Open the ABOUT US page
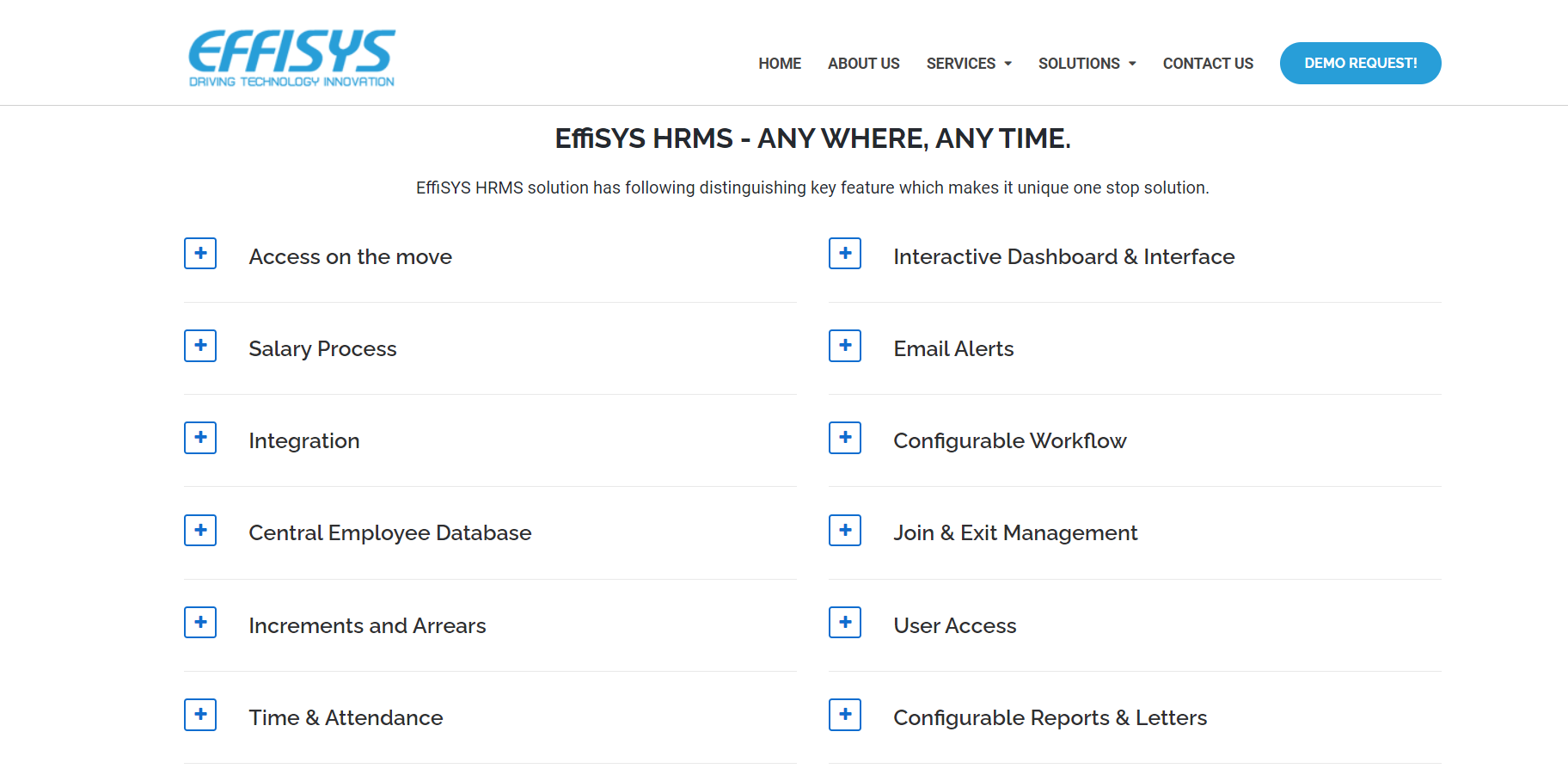This screenshot has width=1568, height=781. pos(864,64)
